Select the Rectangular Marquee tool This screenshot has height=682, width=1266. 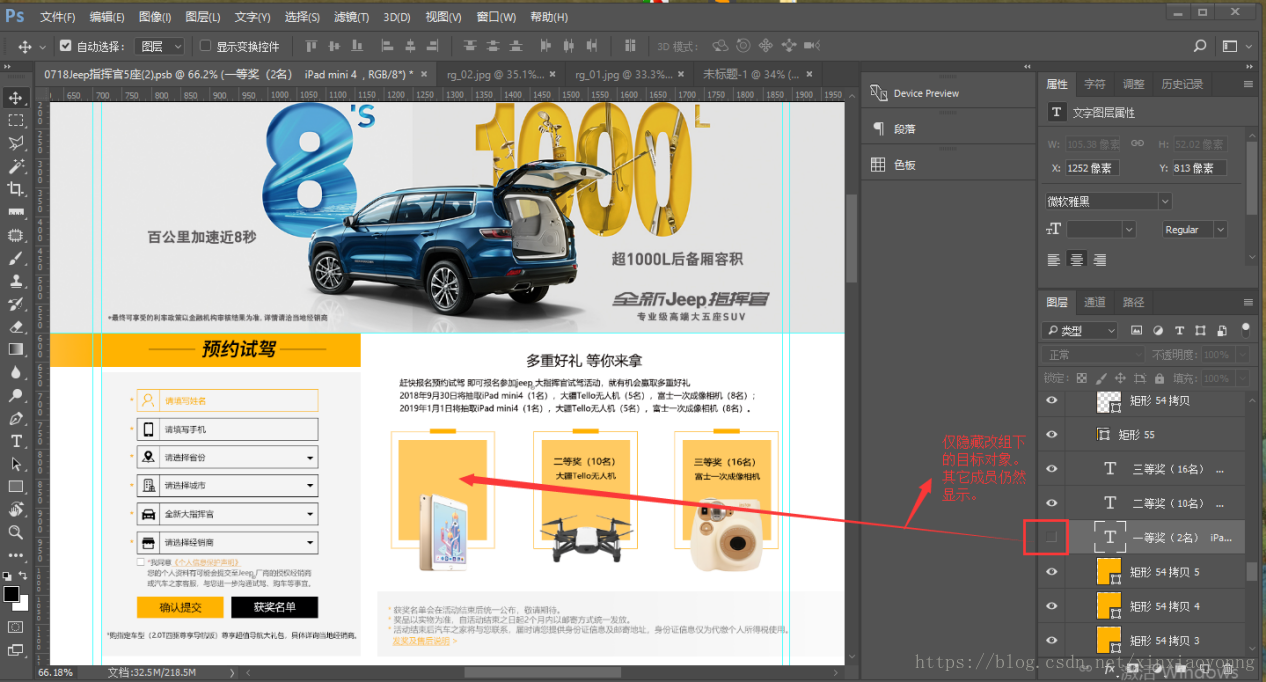point(15,120)
